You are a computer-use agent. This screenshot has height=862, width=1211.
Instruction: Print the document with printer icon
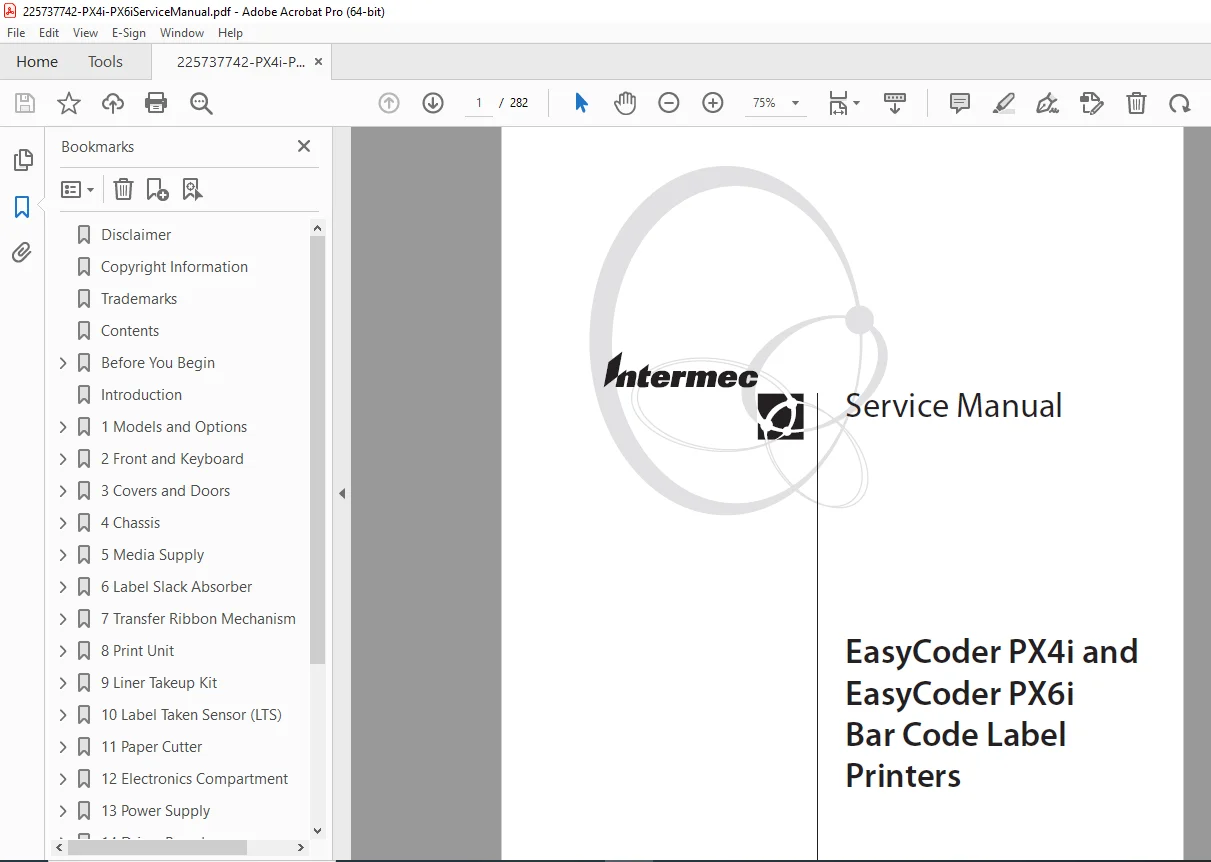pos(156,103)
